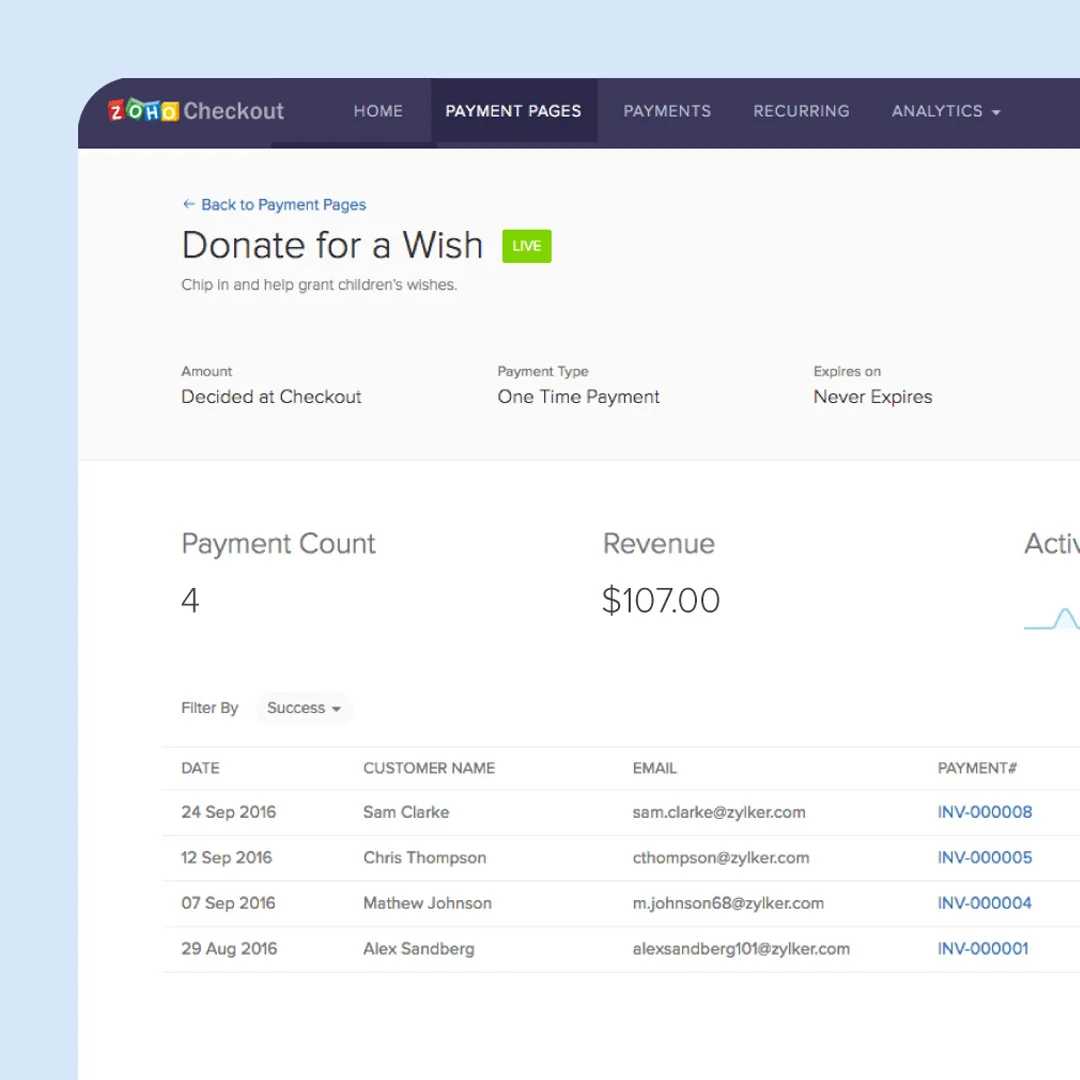Open the Filter By chevron
Viewport: 1080px width, 1080px height.
pos(337,708)
